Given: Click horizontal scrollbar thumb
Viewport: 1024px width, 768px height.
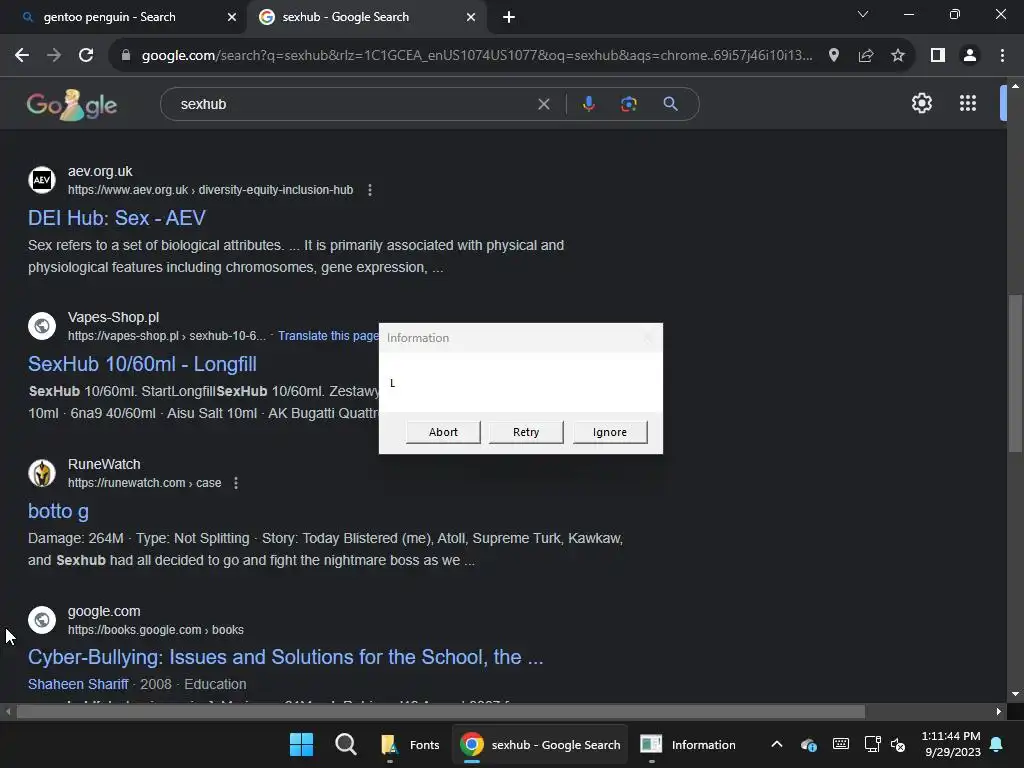Looking at the screenshot, I should click(x=441, y=711).
